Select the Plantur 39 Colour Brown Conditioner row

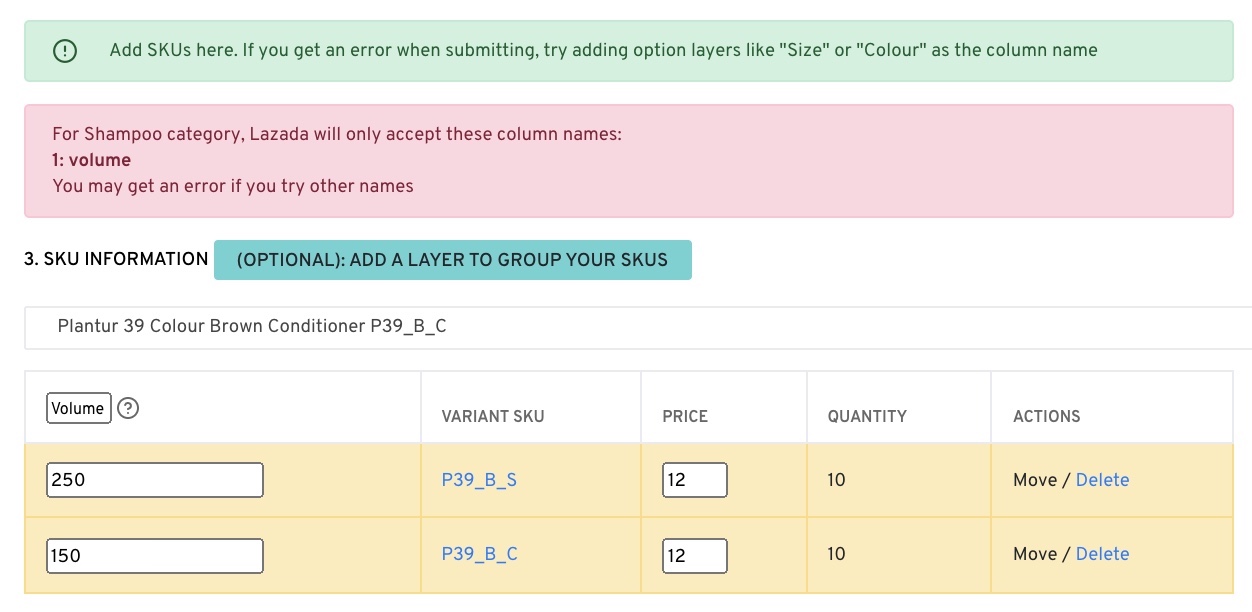pos(252,326)
